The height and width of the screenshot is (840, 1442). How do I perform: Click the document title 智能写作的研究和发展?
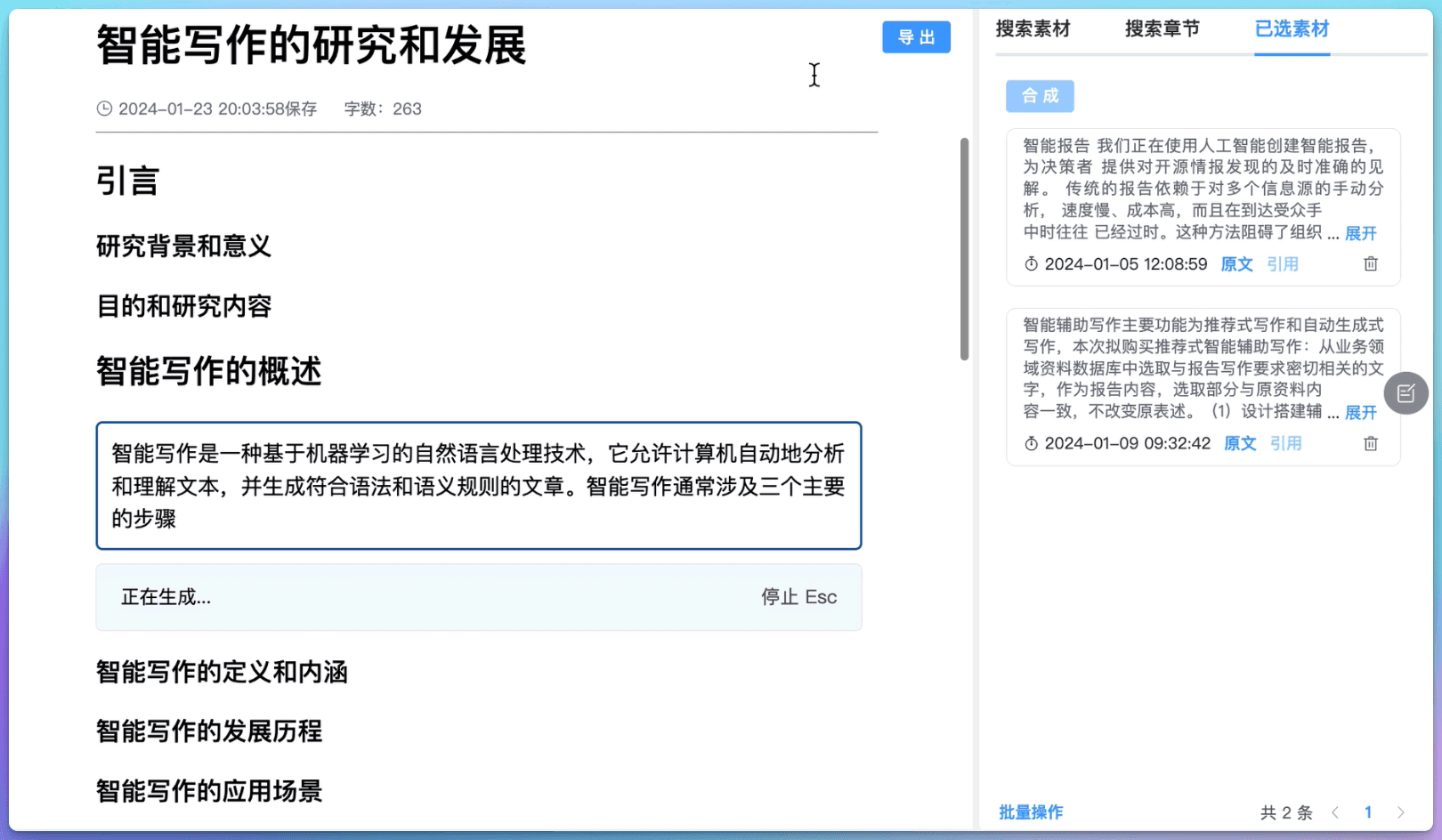pyautogui.click(x=311, y=45)
